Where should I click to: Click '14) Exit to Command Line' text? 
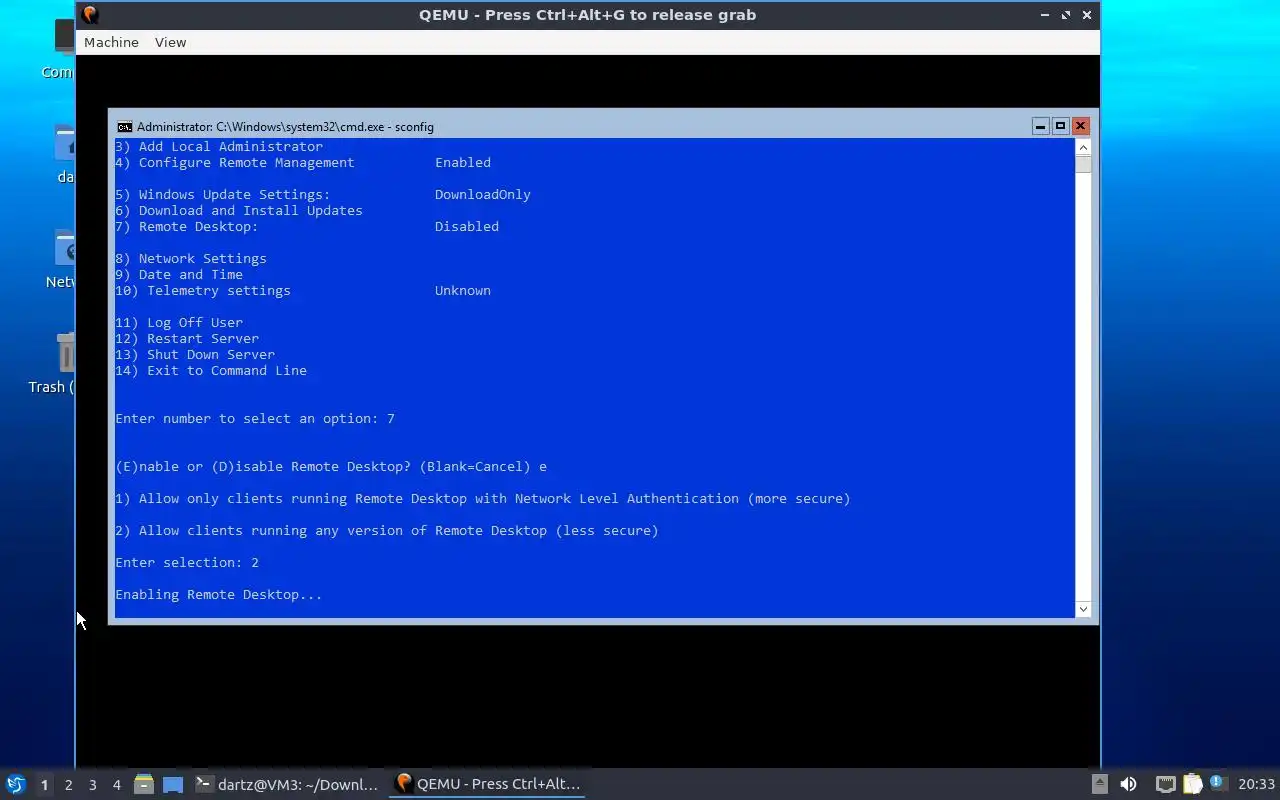(x=211, y=371)
